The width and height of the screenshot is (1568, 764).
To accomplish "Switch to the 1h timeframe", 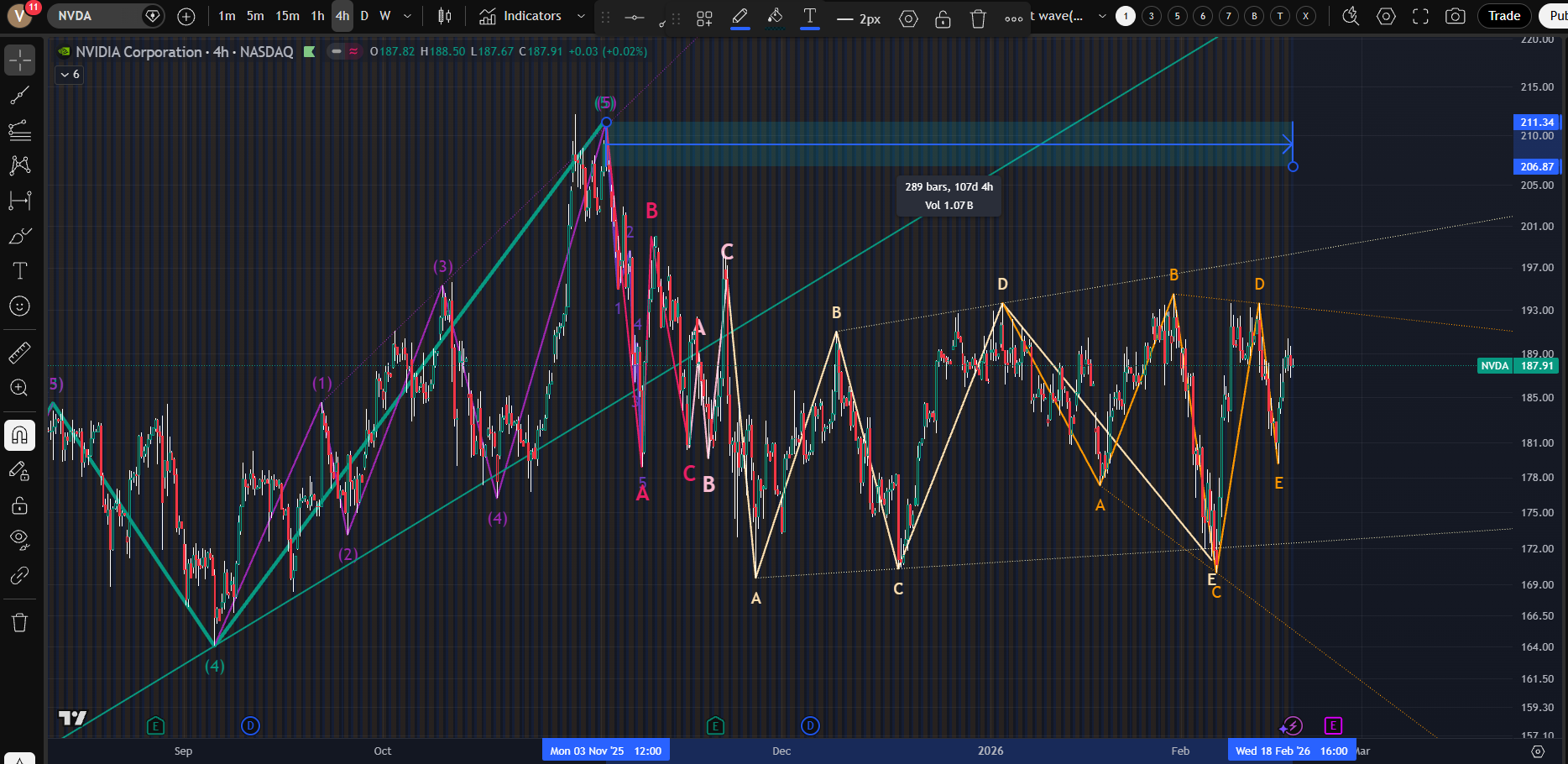I will [317, 16].
